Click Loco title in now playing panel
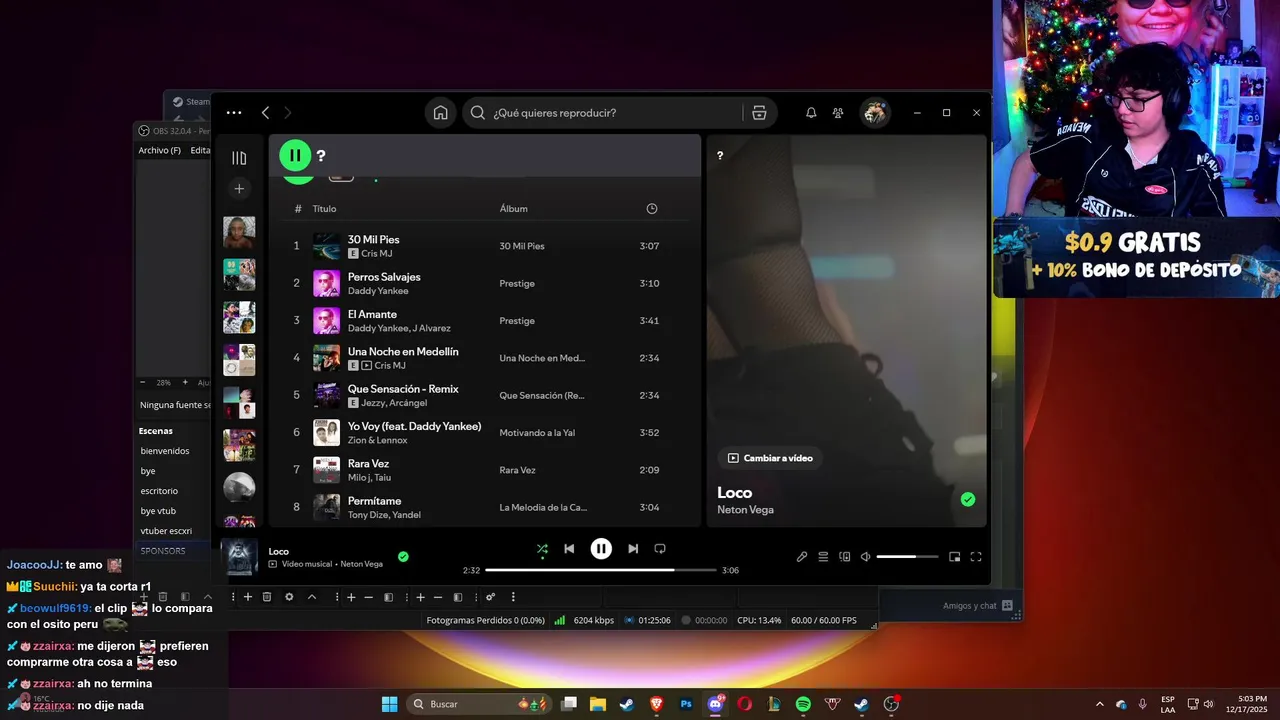 (734, 492)
